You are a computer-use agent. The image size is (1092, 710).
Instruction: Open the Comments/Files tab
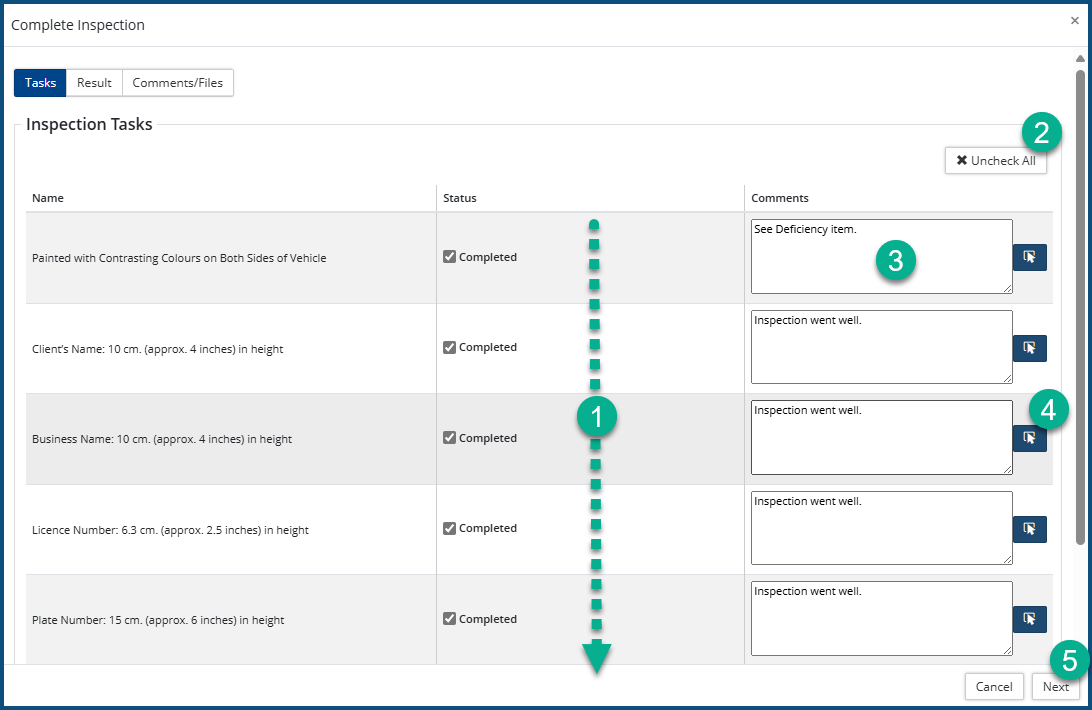coord(178,83)
